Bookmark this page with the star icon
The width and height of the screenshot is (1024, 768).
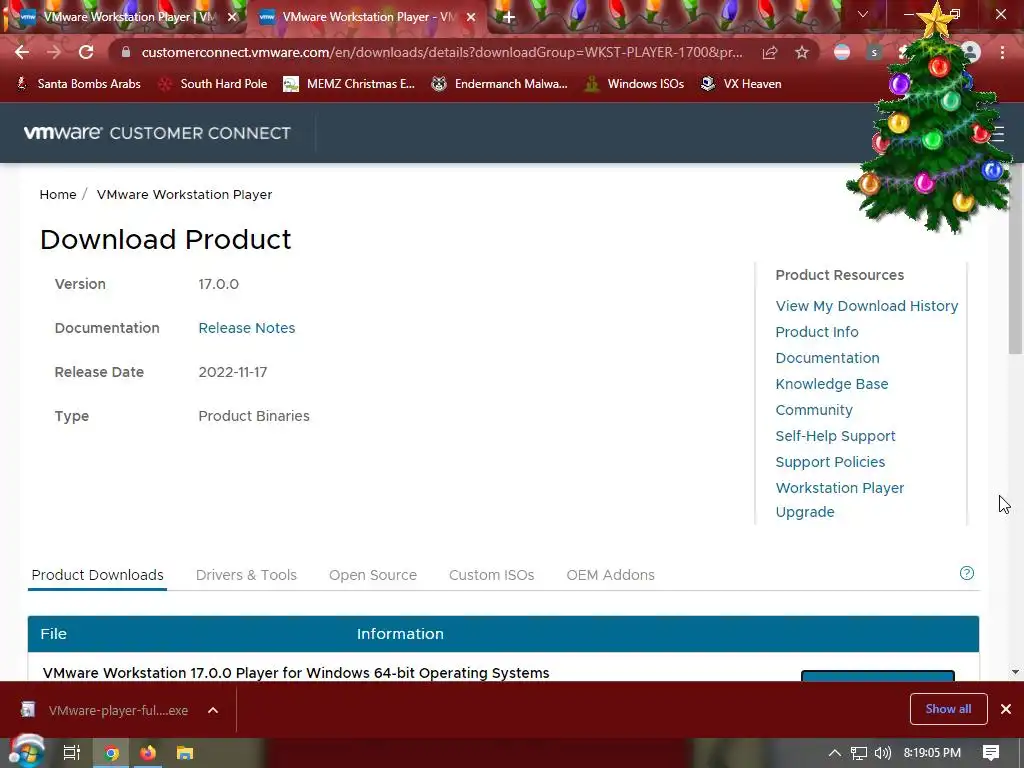tap(802, 52)
